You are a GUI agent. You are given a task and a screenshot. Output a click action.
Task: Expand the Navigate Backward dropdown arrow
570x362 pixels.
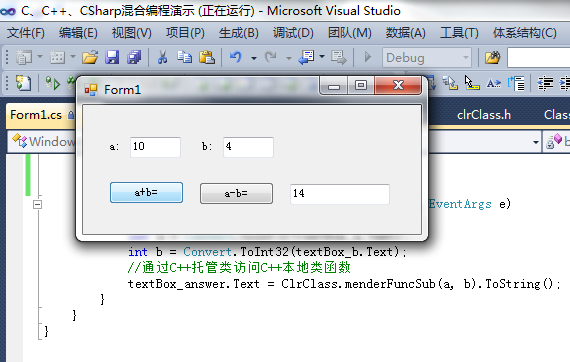point(322,57)
